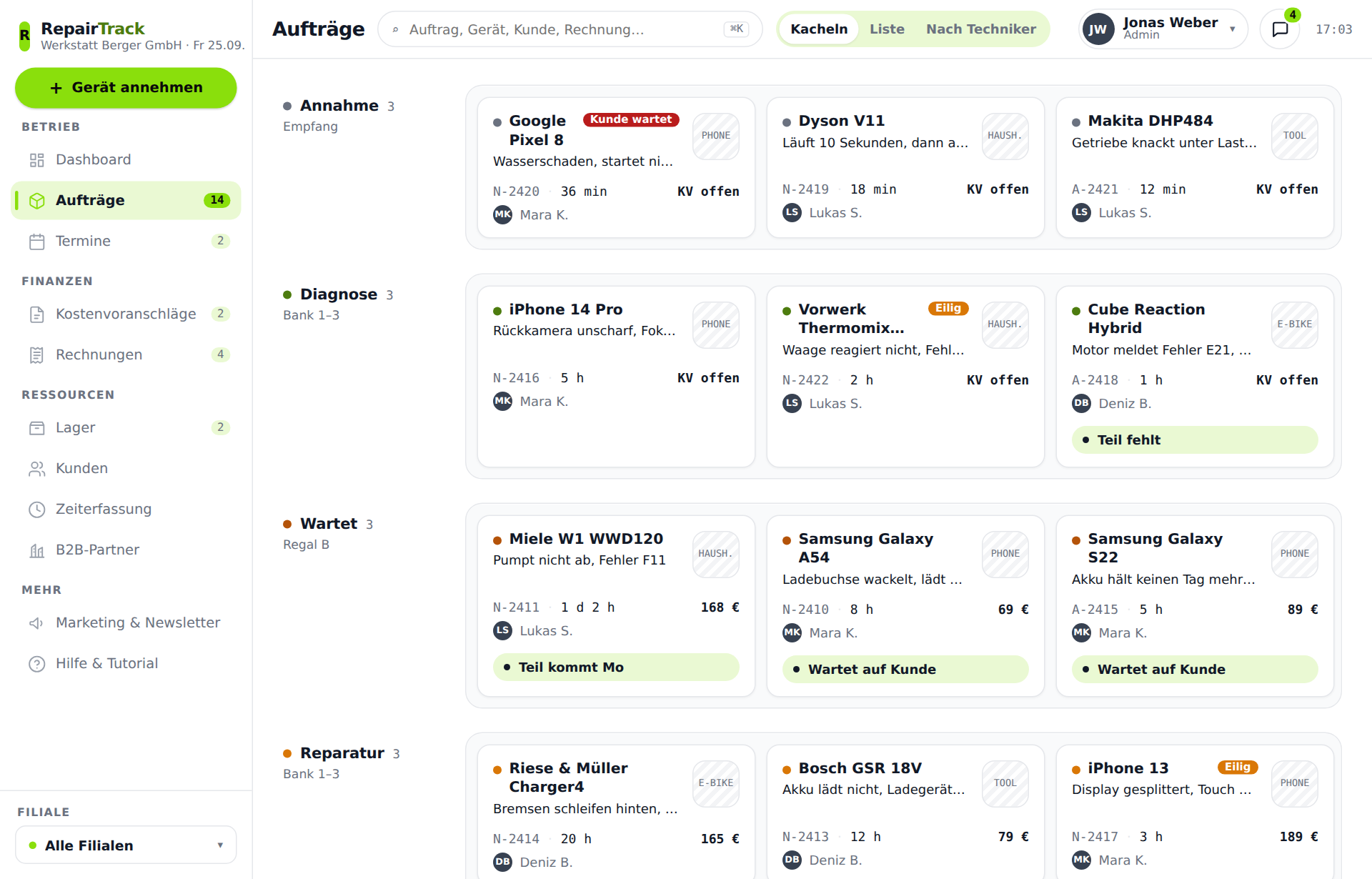1372x879 pixels.
Task: Click the Gerät annehmen button
Action: [x=126, y=88]
